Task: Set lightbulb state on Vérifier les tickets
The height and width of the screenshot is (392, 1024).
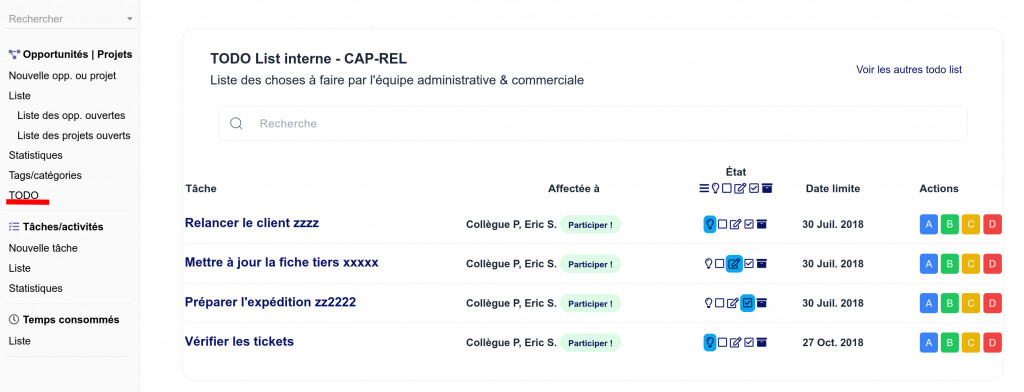Action: tap(710, 342)
